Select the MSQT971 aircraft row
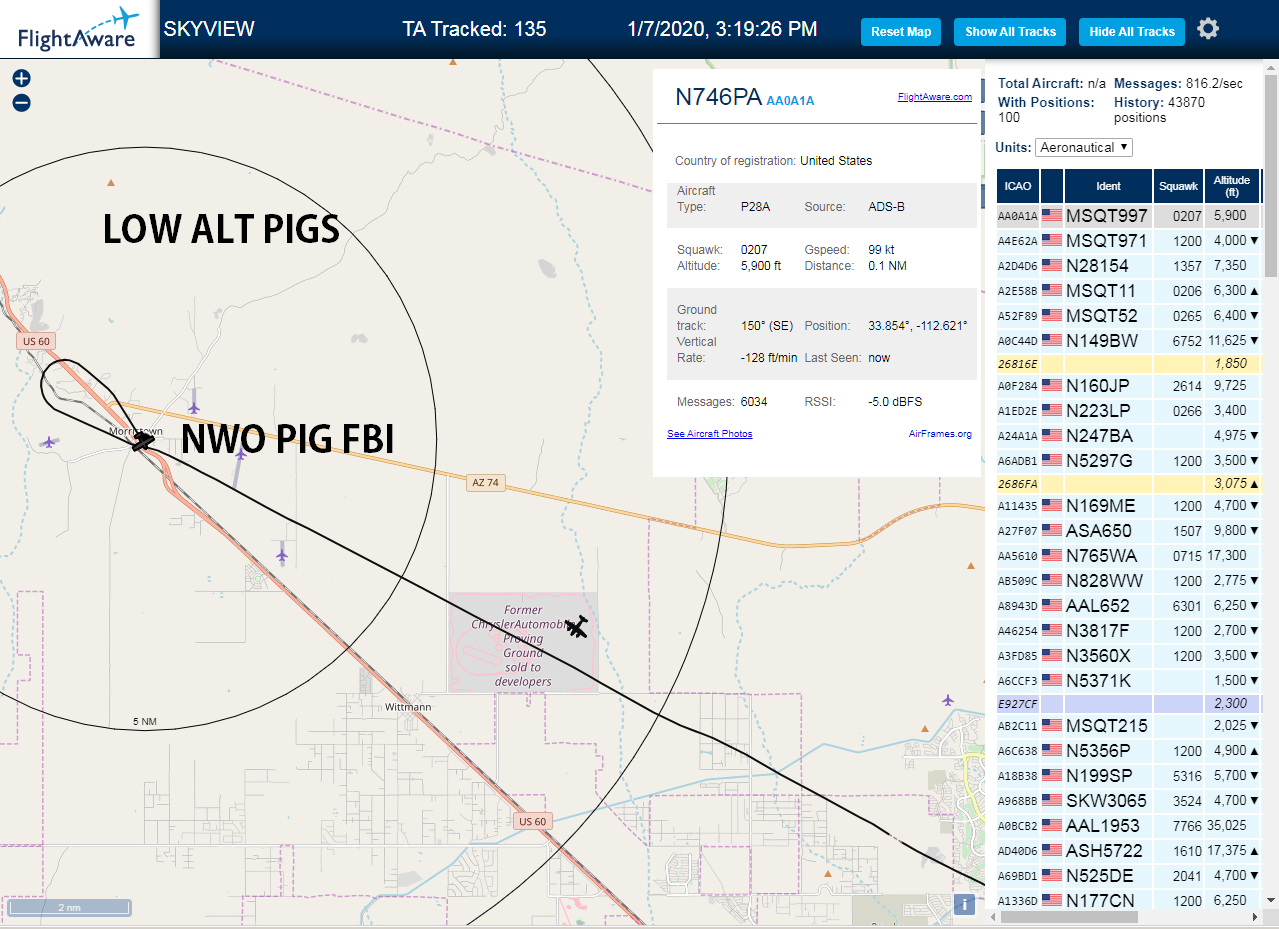 (x=1128, y=241)
